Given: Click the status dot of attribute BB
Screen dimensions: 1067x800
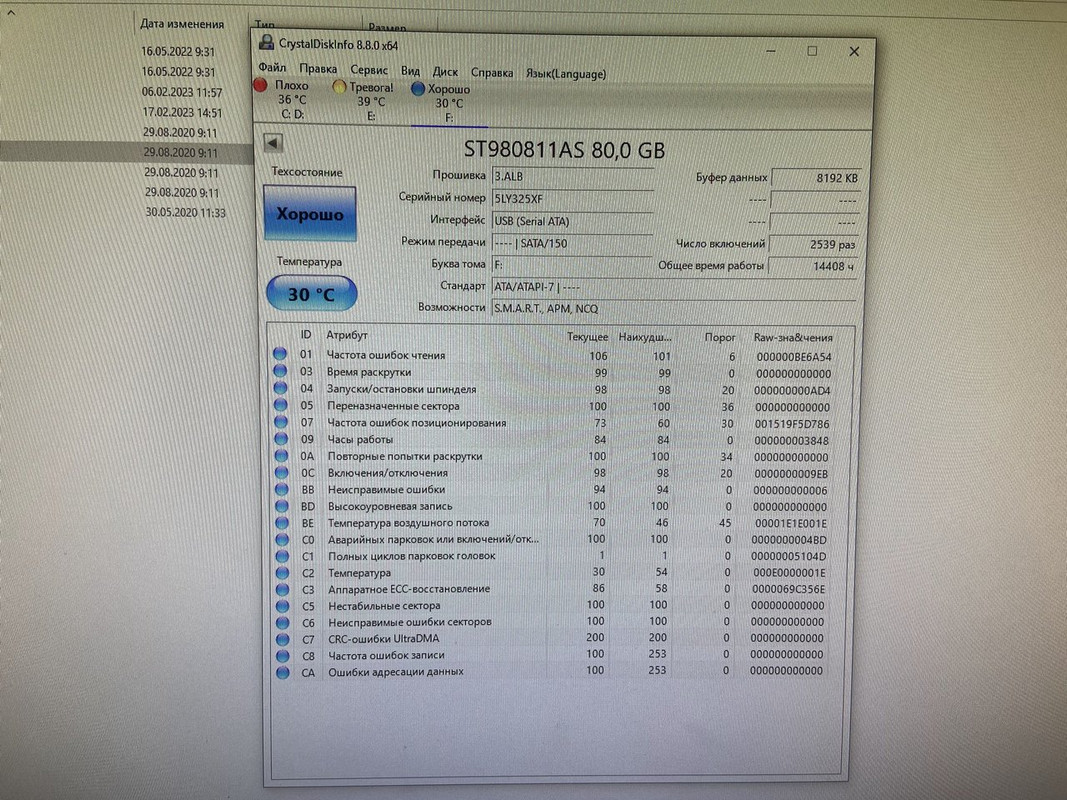Looking at the screenshot, I should pyautogui.click(x=282, y=489).
